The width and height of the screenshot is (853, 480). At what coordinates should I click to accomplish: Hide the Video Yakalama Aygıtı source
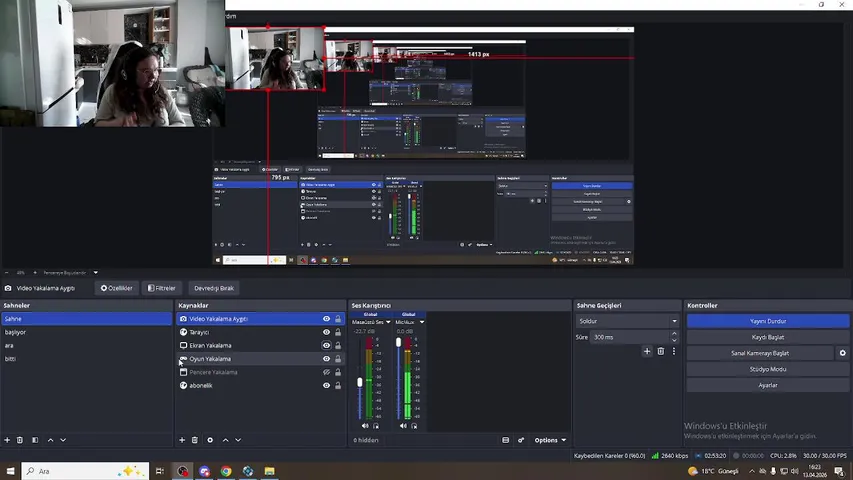(326, 319)
